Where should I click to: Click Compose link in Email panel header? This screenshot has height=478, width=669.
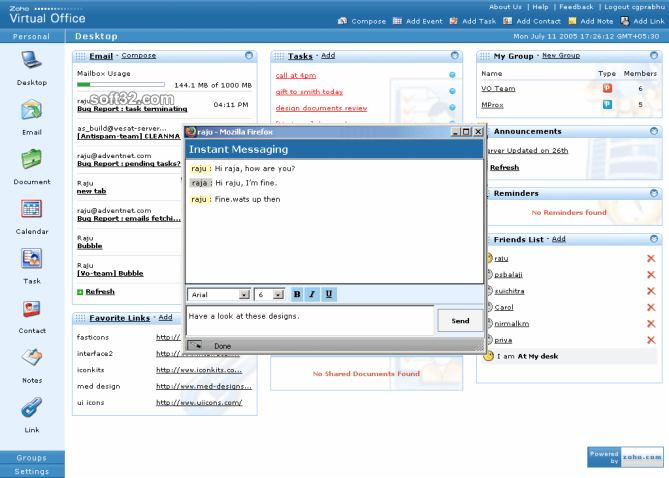pos(139,55)
